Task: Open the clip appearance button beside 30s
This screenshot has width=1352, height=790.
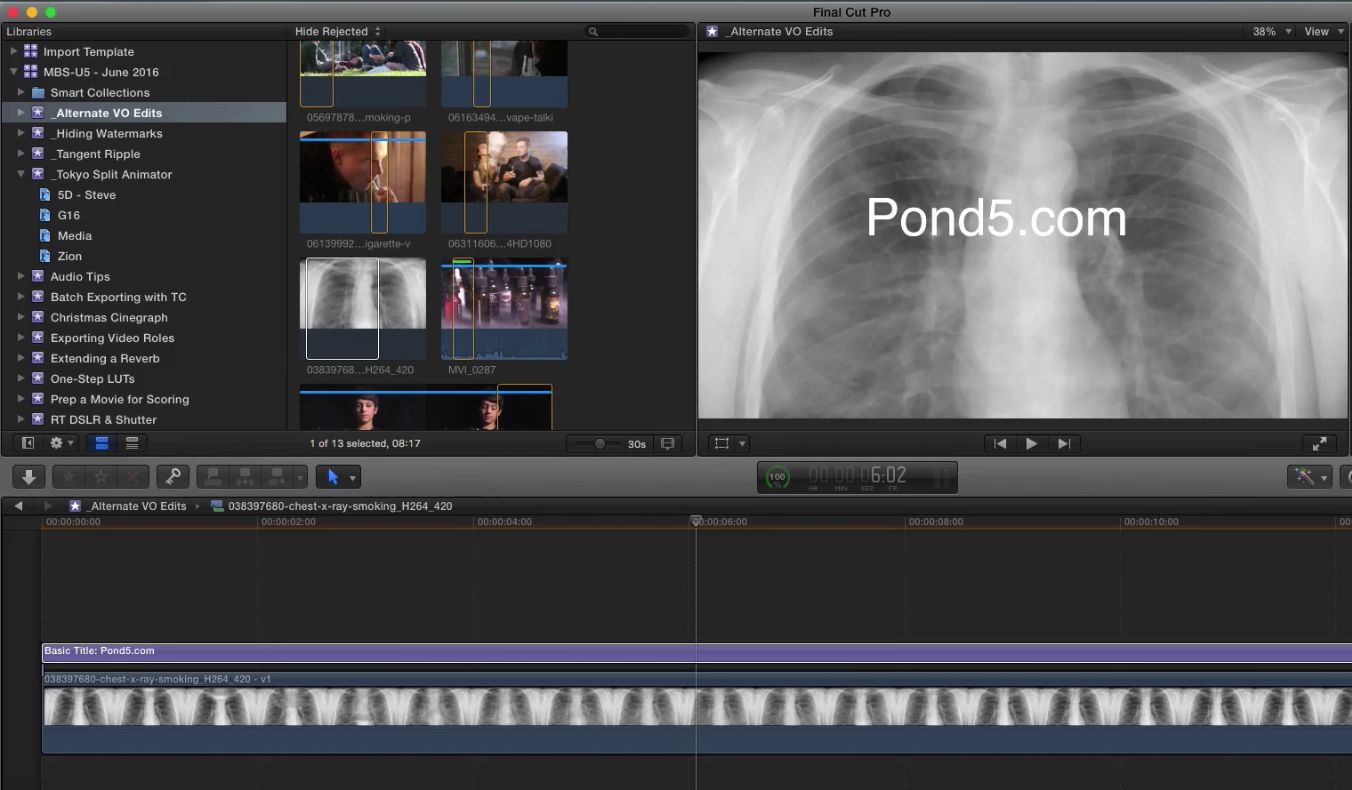Action: tap(668, 443)
